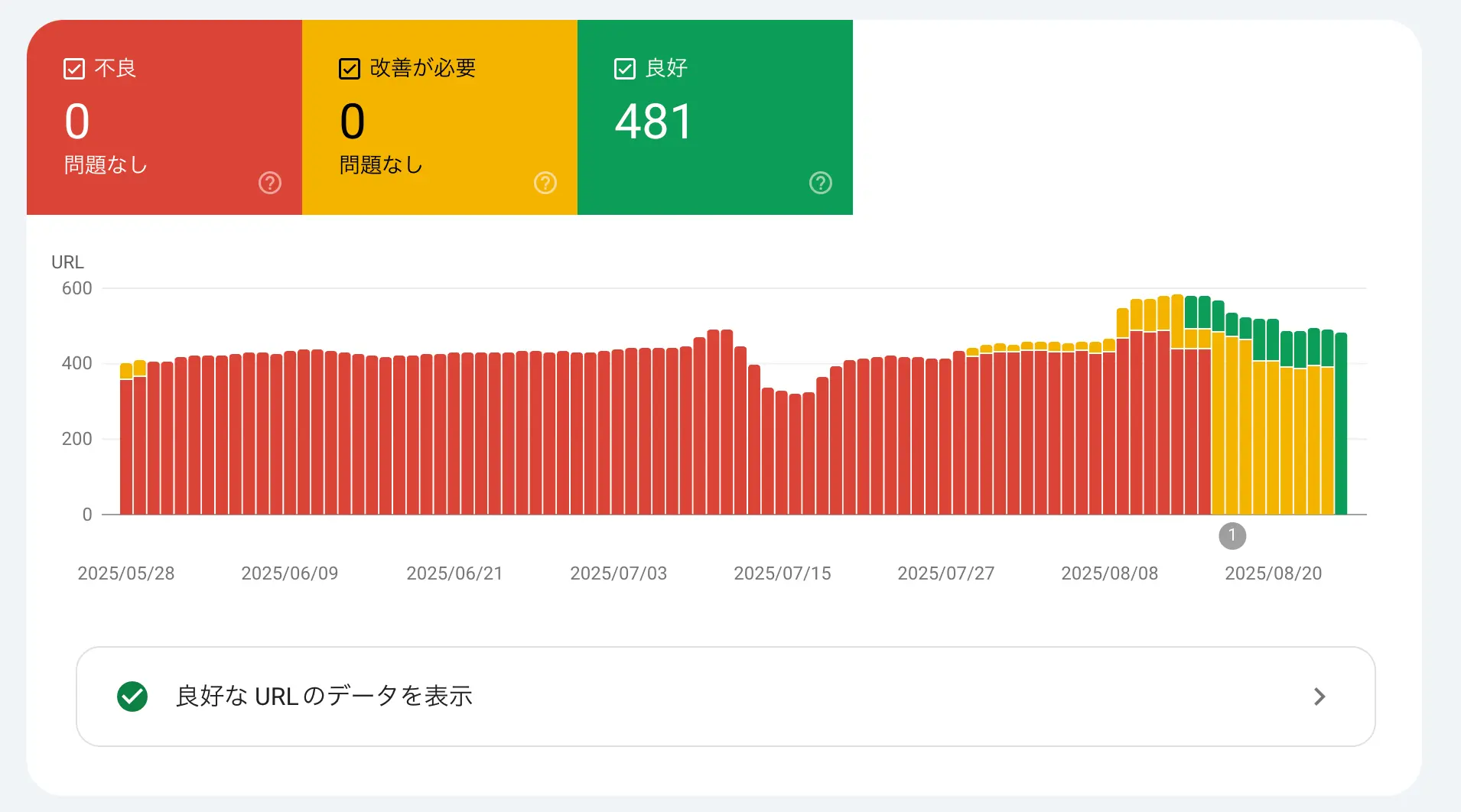Open the 良好な URL のデータを表示 link
The width and height of the screenshot is (1461, 812).
point(324,697)
